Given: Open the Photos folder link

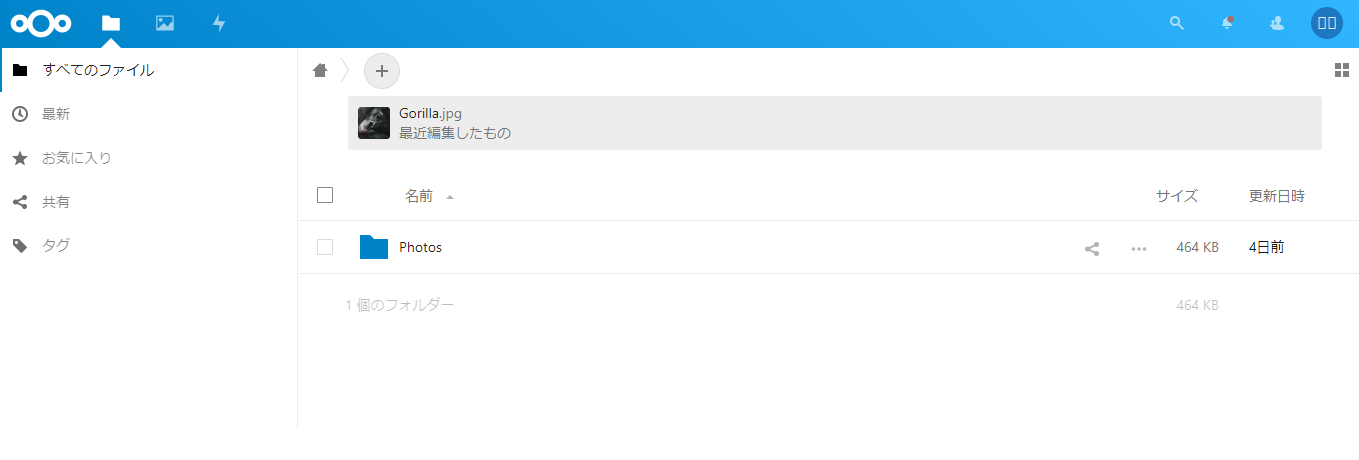Looking at the screenshot, I should pos(420,247).
